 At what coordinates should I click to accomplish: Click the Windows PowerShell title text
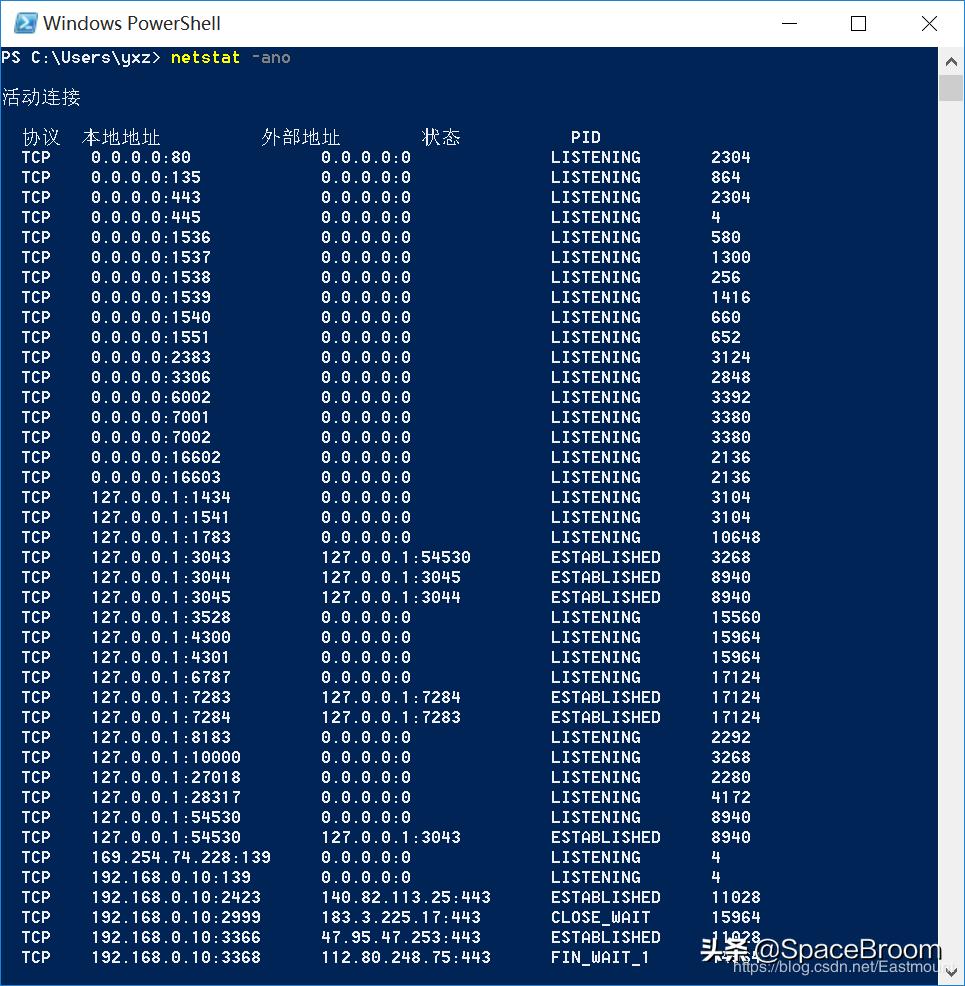(x=131, y=23)
